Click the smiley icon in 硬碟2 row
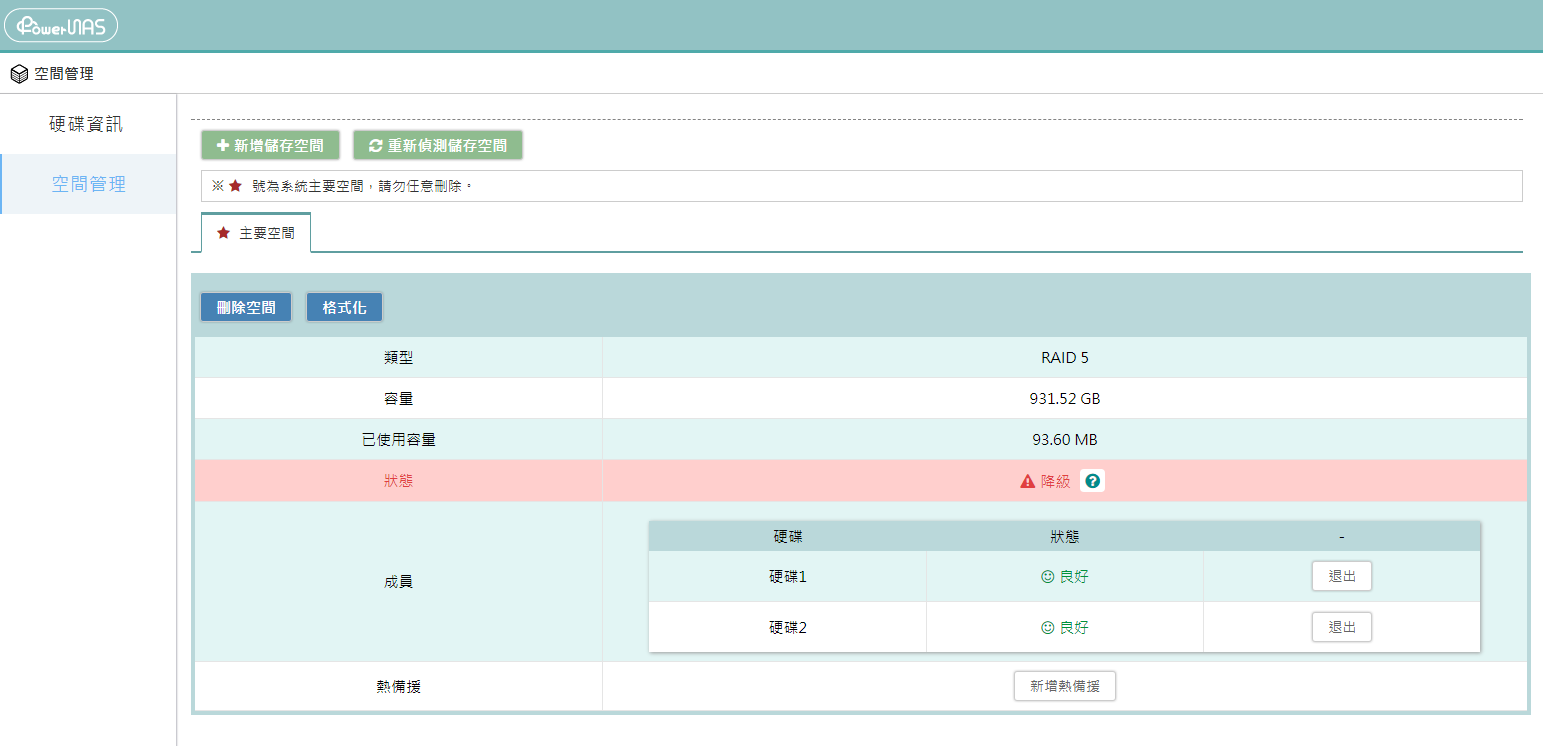 (x=1048, y=628)
